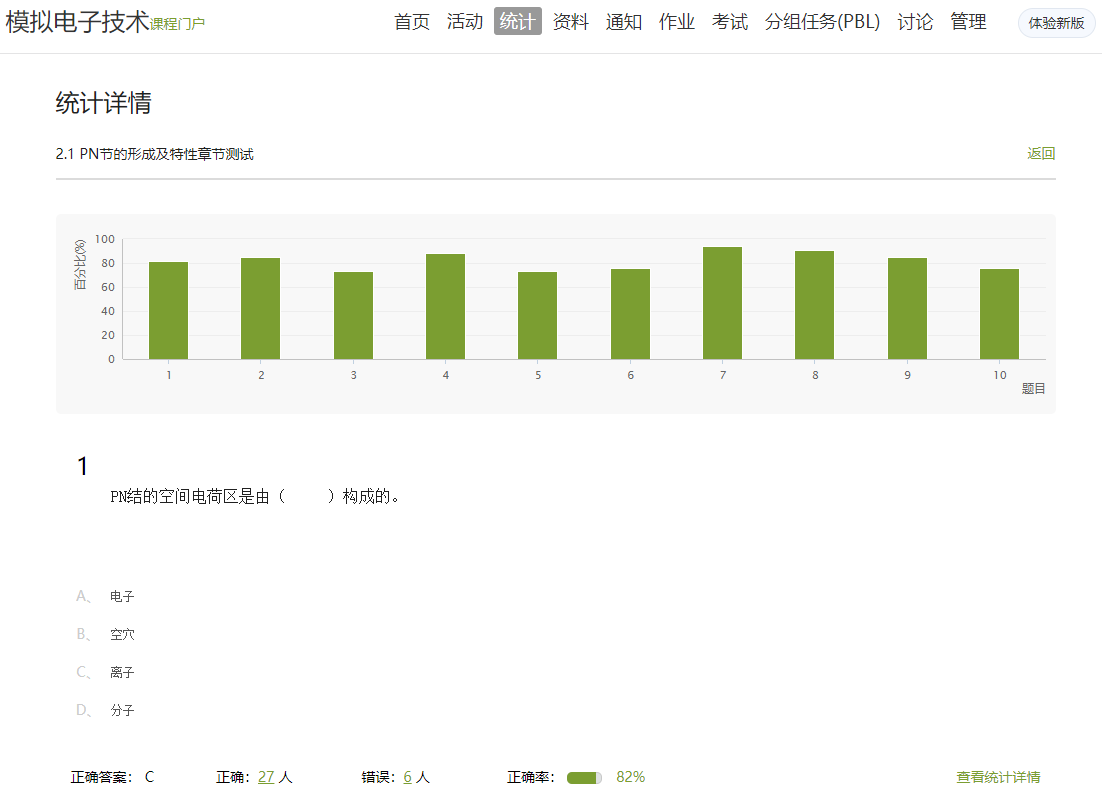Select the 统计 tab
Screen dimensions: 1102x796
pyautogui.click(x=517, y=22)
